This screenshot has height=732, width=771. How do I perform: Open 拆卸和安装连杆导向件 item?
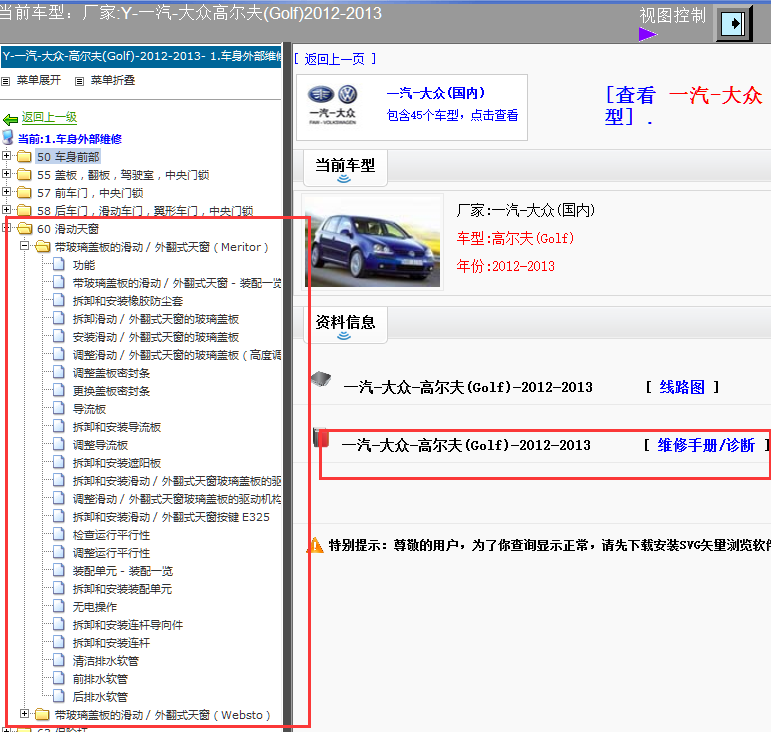(x=128, y=625)
